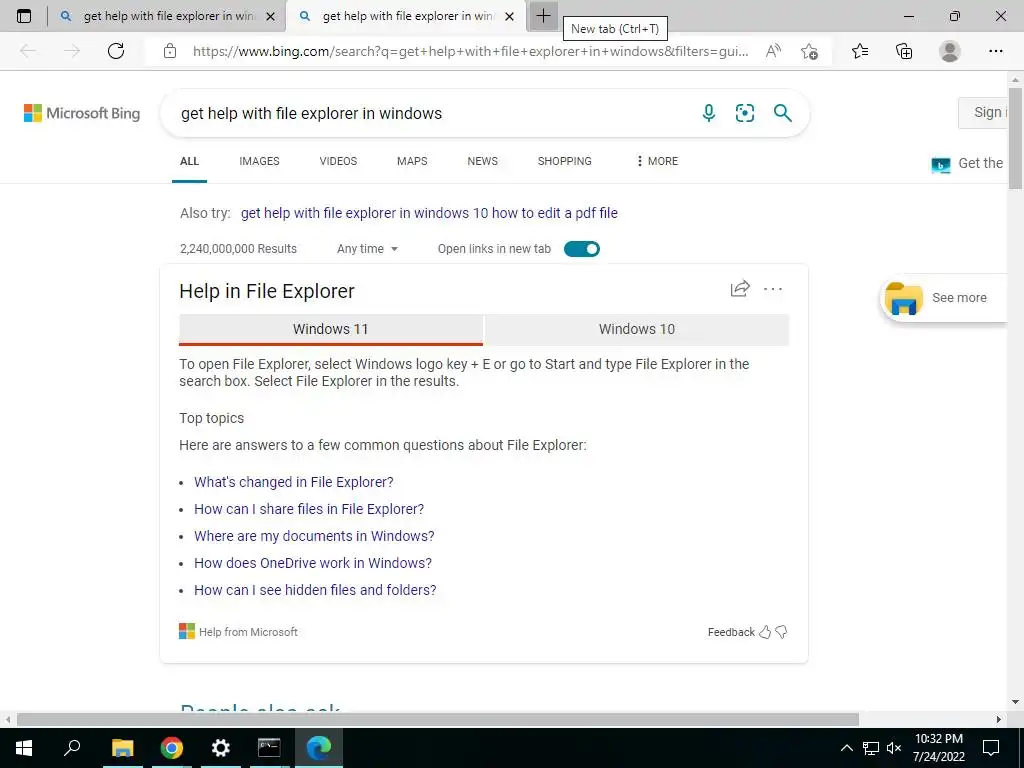Switch to the first browser tab
1024x768 pixels.
click(x=168, y=16)
